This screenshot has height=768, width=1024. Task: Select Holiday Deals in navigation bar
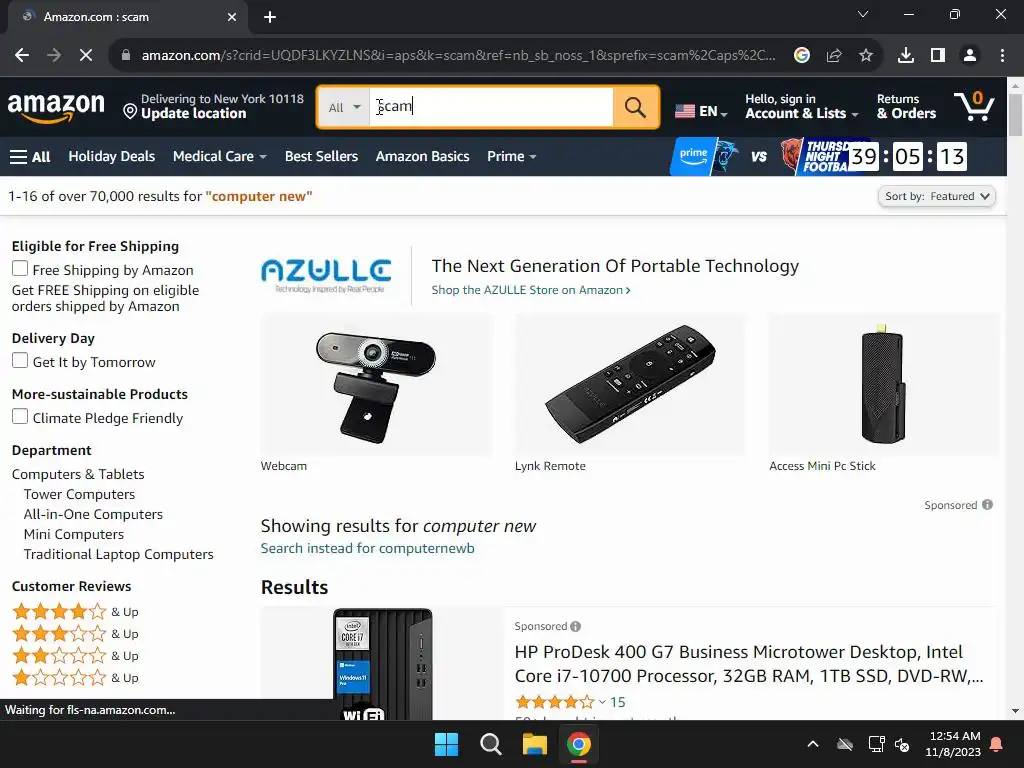click(112, 157)
